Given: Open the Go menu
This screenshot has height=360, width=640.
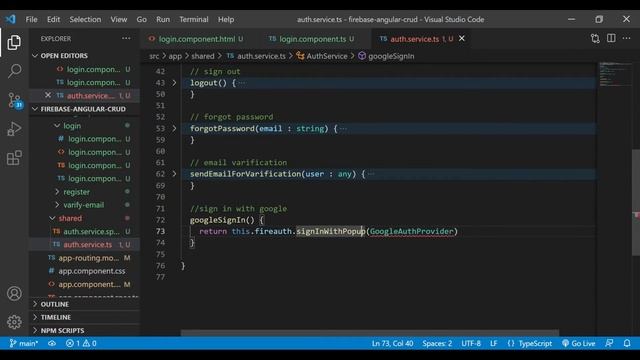Looking at the screenshot, I should pos(142,19).
